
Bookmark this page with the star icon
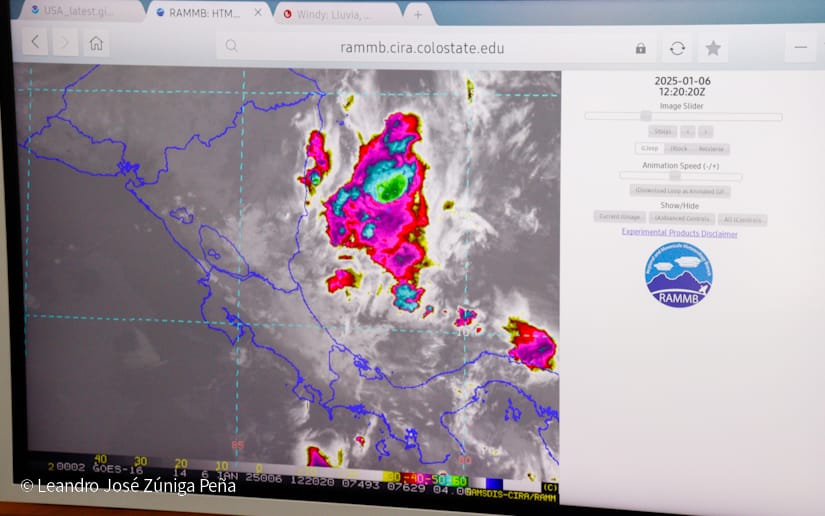point(713,48)
